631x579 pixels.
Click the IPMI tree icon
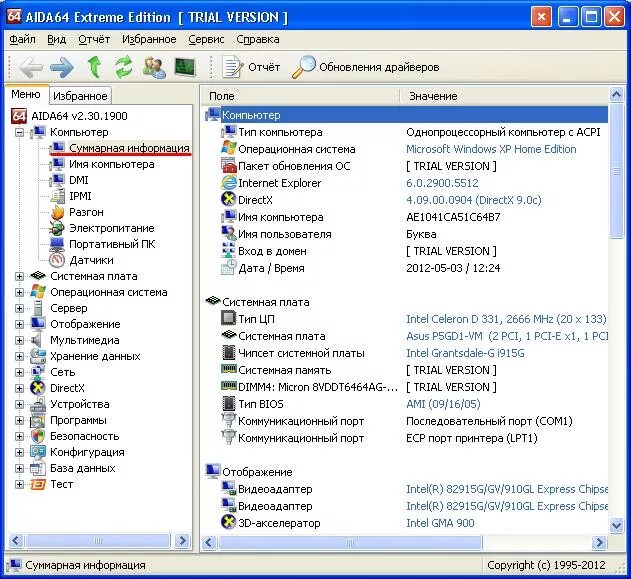[x=58, y=196]
